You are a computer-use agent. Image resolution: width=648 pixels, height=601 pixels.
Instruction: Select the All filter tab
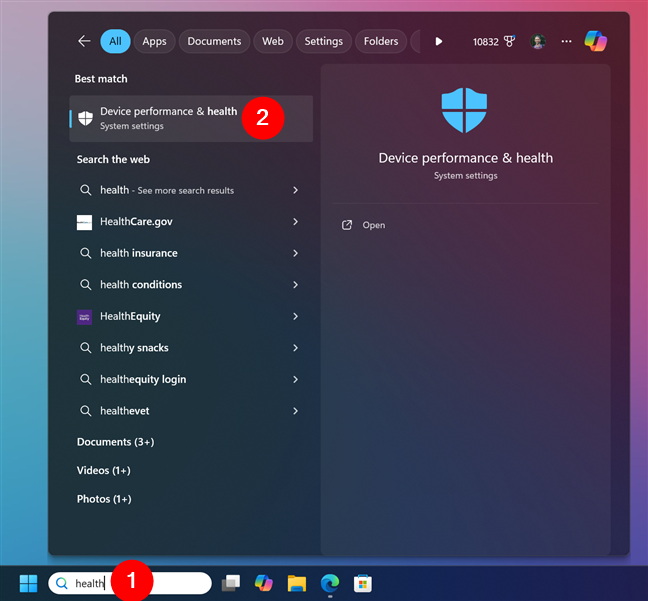[x=115, y=41]
